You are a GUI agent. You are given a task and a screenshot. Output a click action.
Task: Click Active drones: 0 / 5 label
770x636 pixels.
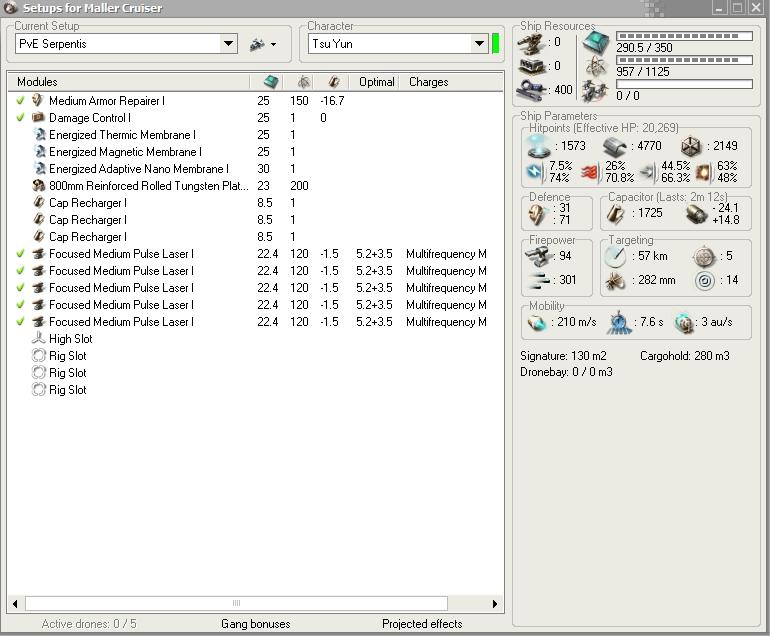tap(89, 624)
